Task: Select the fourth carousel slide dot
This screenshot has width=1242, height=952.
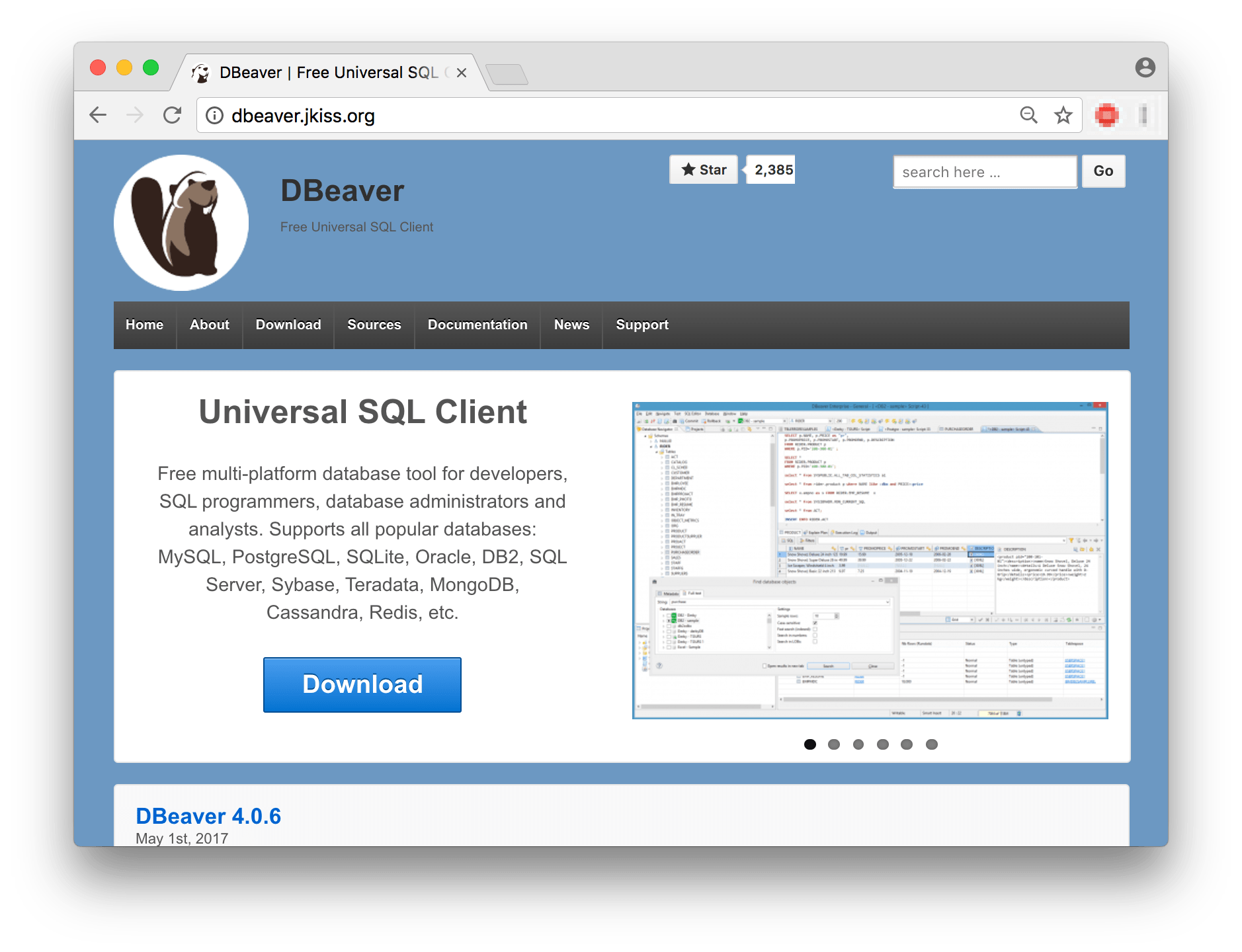Action: [x=883, y=744]
